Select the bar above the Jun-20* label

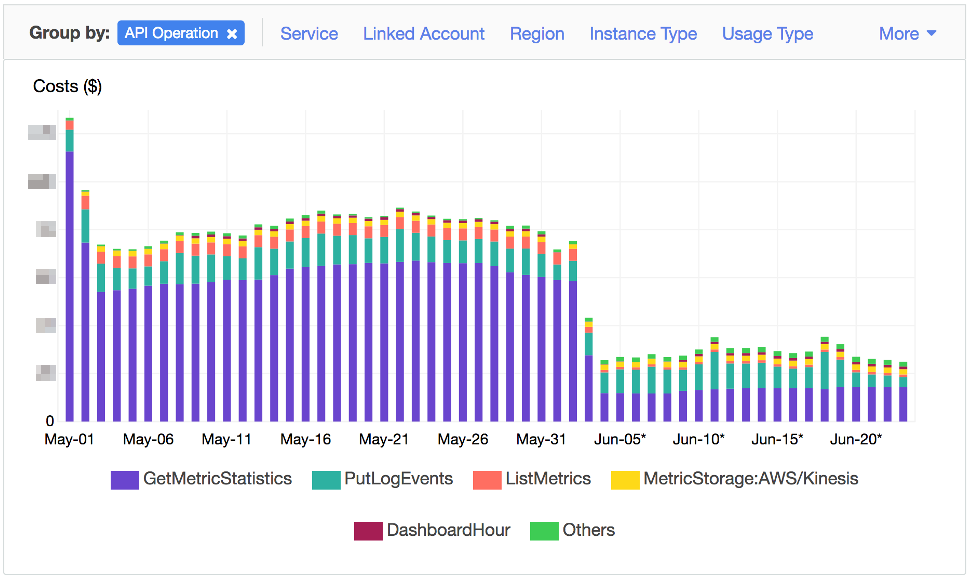[x=856, y=389]
